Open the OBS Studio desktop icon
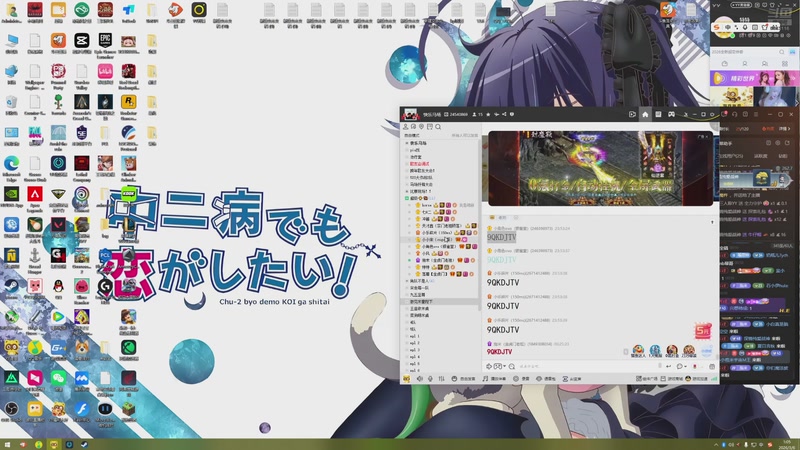 (11, 409)
